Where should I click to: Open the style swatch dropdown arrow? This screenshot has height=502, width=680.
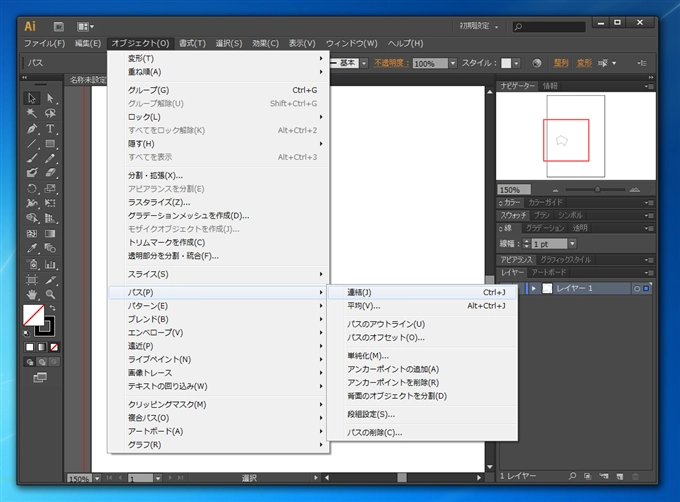point(516,63)
